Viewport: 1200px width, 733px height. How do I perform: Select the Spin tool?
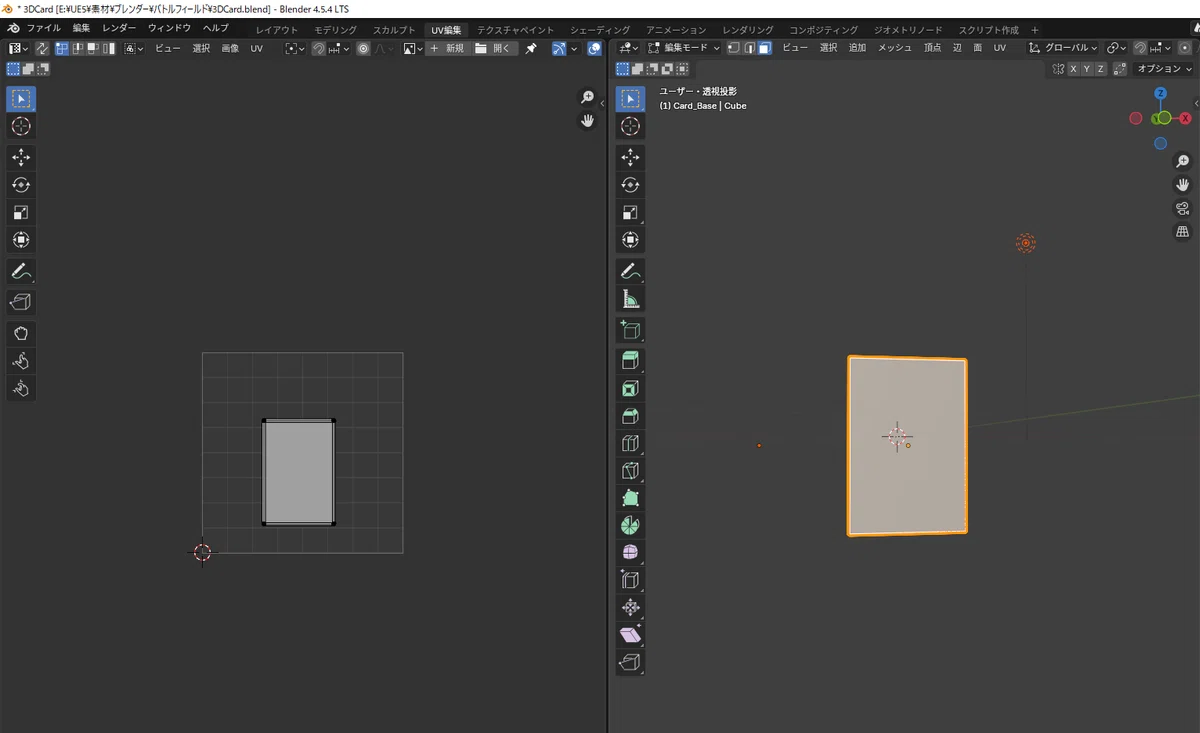pyautogui.click(x=630, y=525)
